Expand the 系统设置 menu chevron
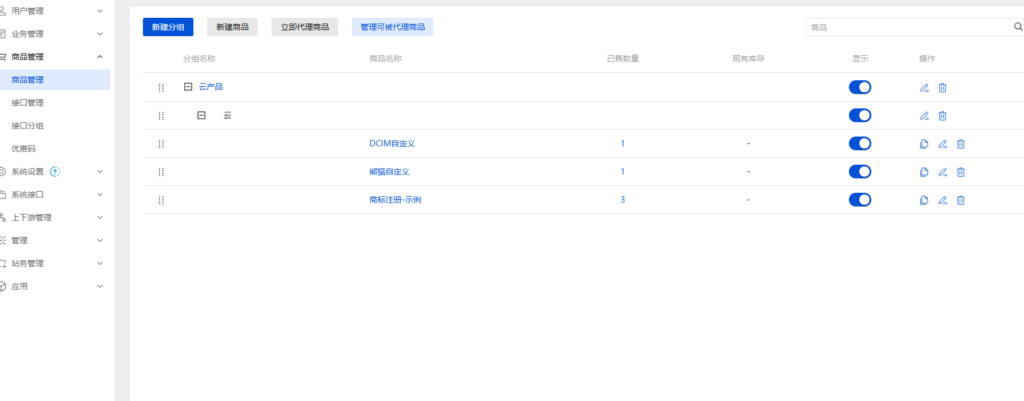This screenshot has width=1024, height=401. point(100,172)
